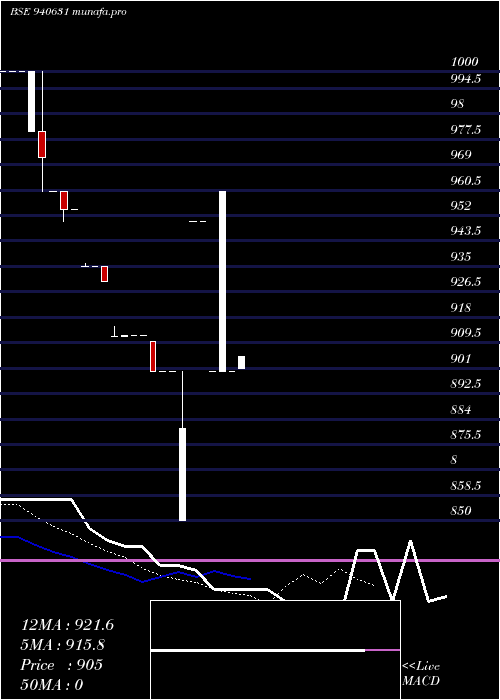Click the "<<Live MACD" label

tap(421, 673)
